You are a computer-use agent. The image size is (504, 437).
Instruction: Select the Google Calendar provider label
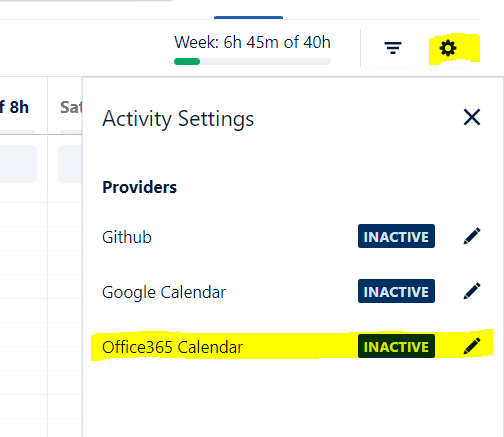(164, 292)
